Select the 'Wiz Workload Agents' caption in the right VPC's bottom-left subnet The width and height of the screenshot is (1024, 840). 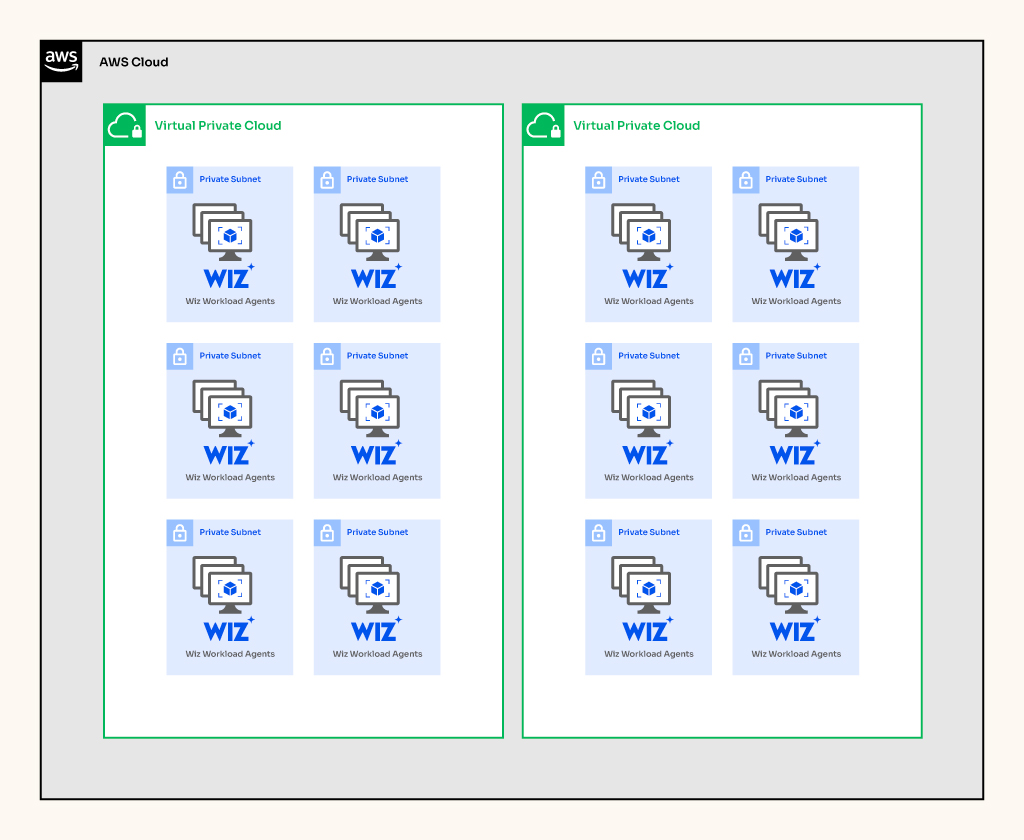click(648, 654)
